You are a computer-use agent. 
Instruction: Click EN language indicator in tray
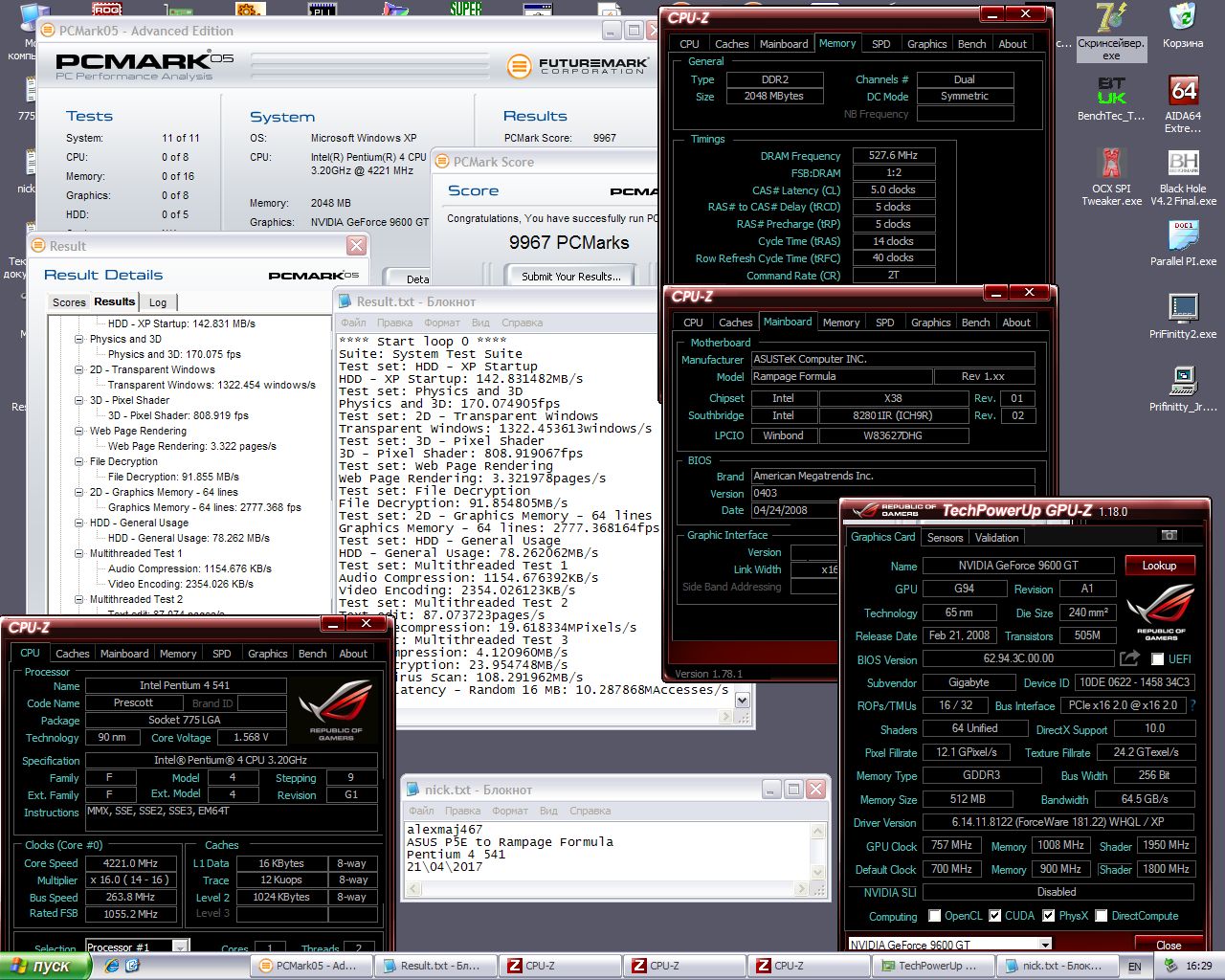click(1135, 967)
